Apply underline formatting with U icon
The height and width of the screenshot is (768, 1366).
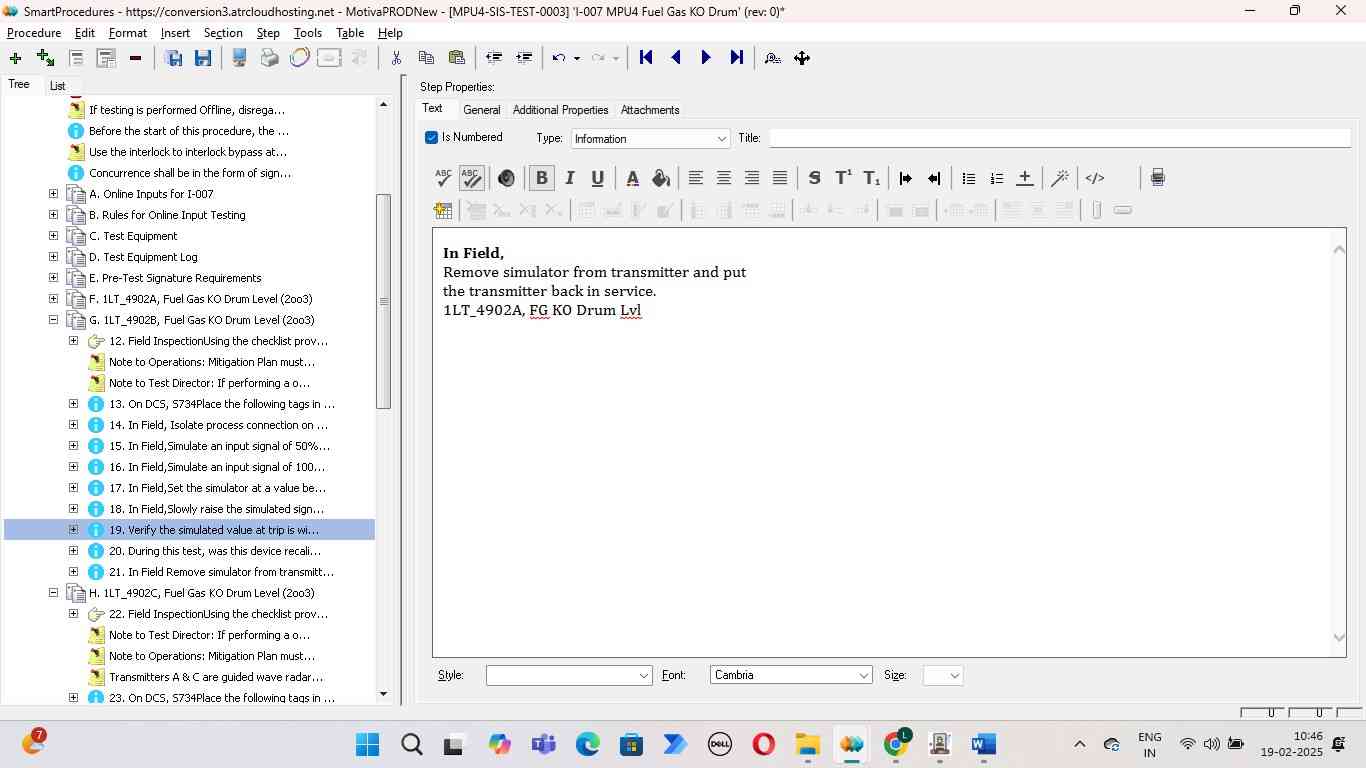597,178
